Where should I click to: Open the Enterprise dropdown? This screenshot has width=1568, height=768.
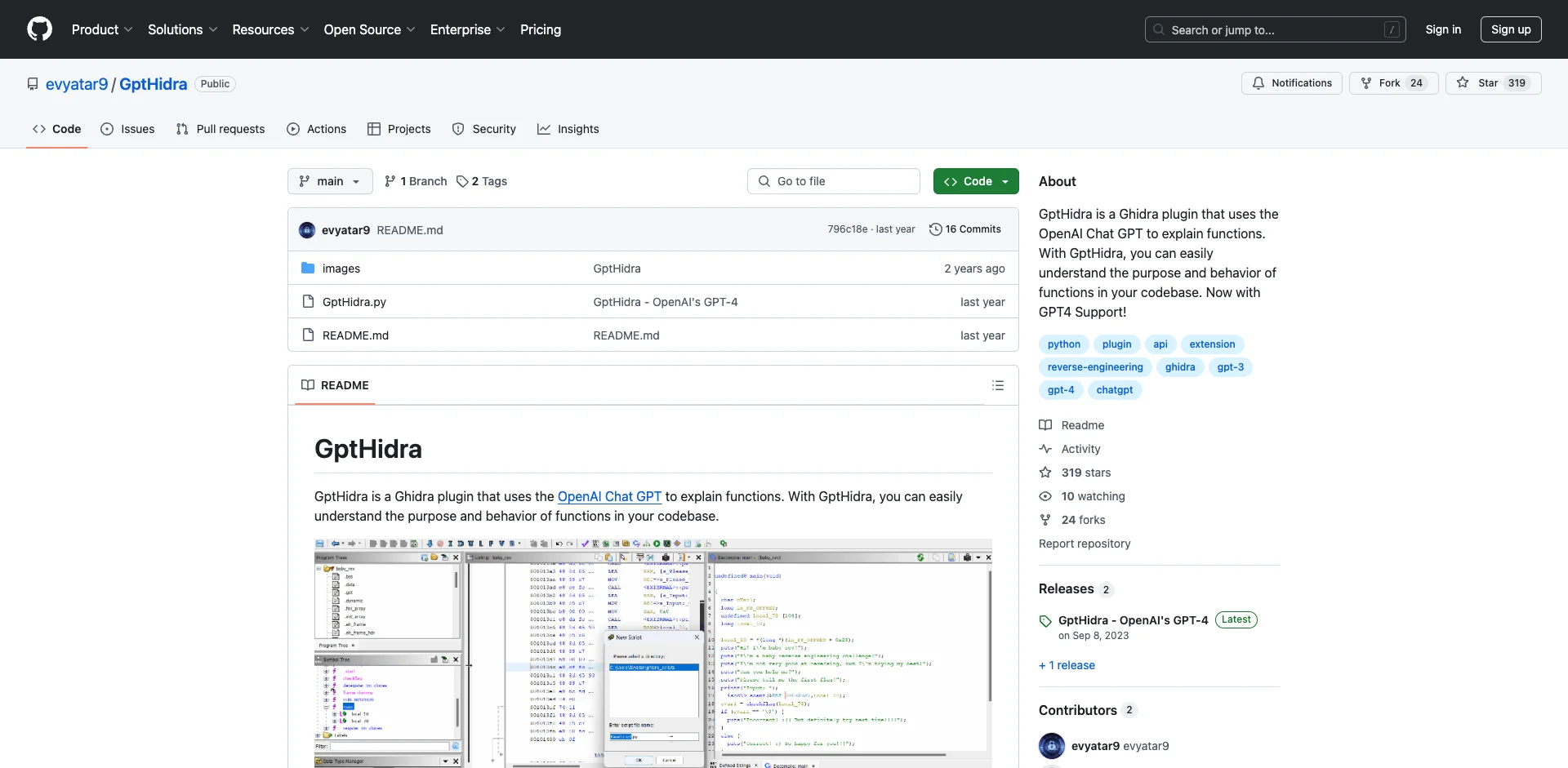pyautogui.click(x=468, y=29)
